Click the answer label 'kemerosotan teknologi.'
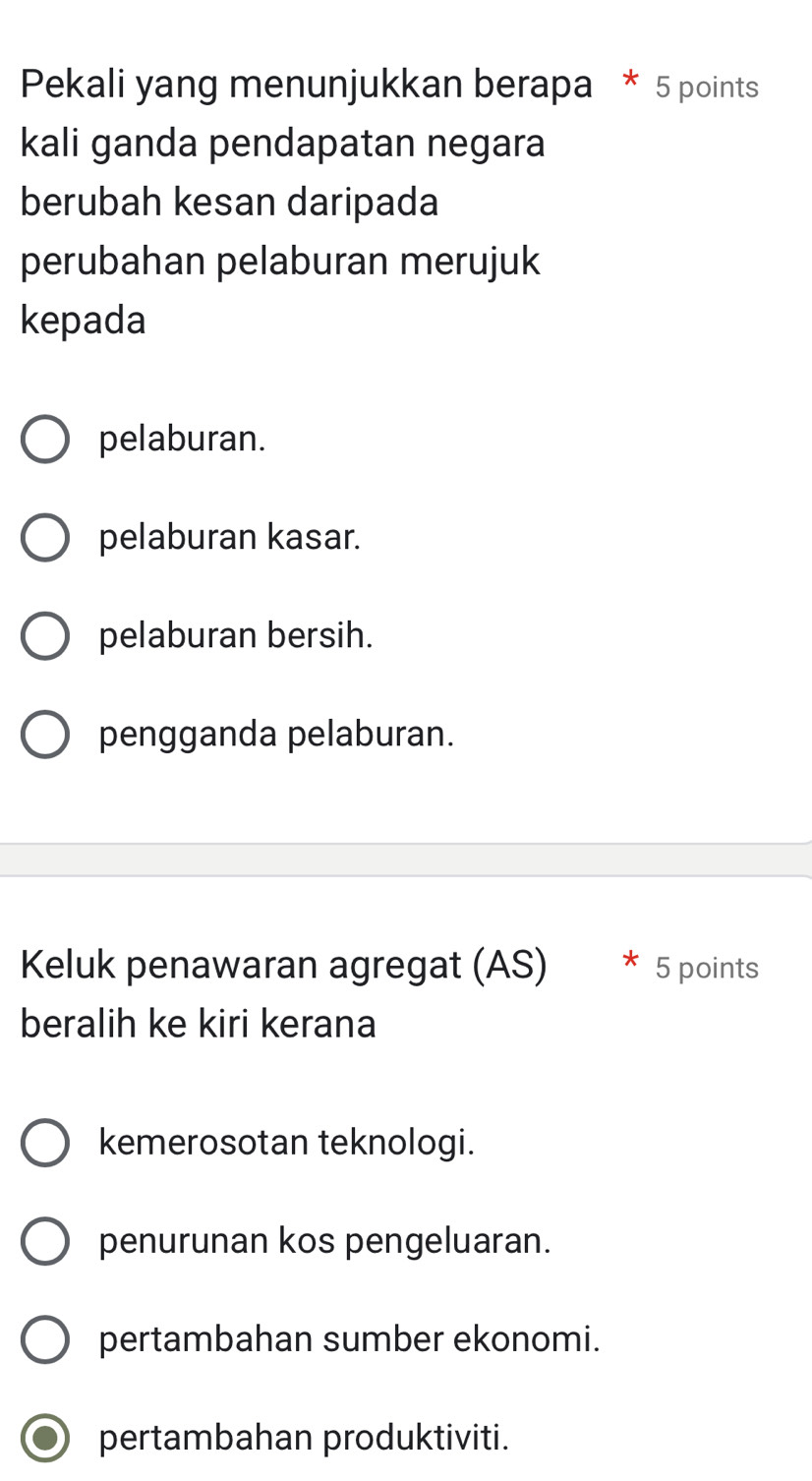The image size is (812, 1481). tap(287, 1143)
